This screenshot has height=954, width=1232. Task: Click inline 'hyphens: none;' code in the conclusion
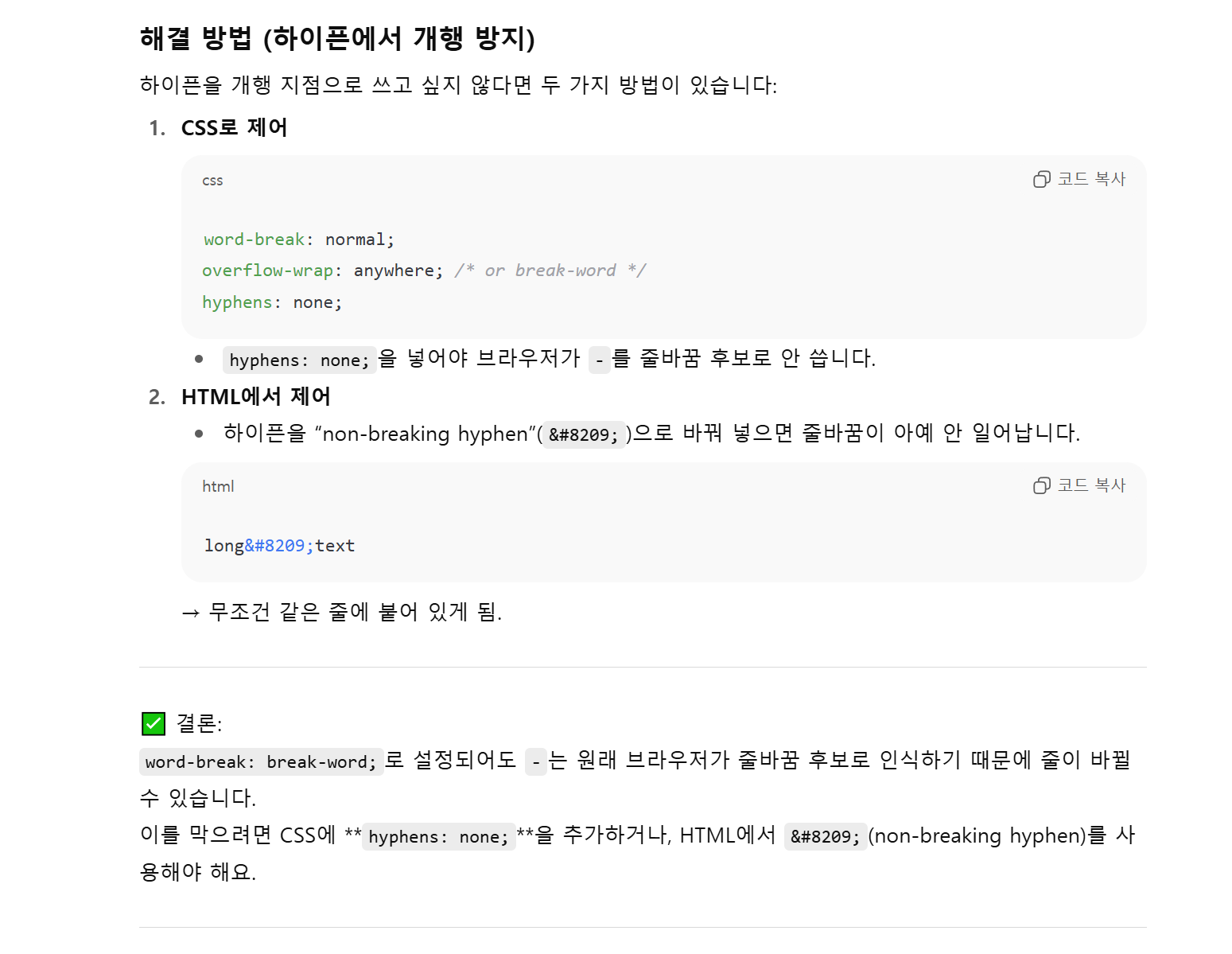coord(438,837)
